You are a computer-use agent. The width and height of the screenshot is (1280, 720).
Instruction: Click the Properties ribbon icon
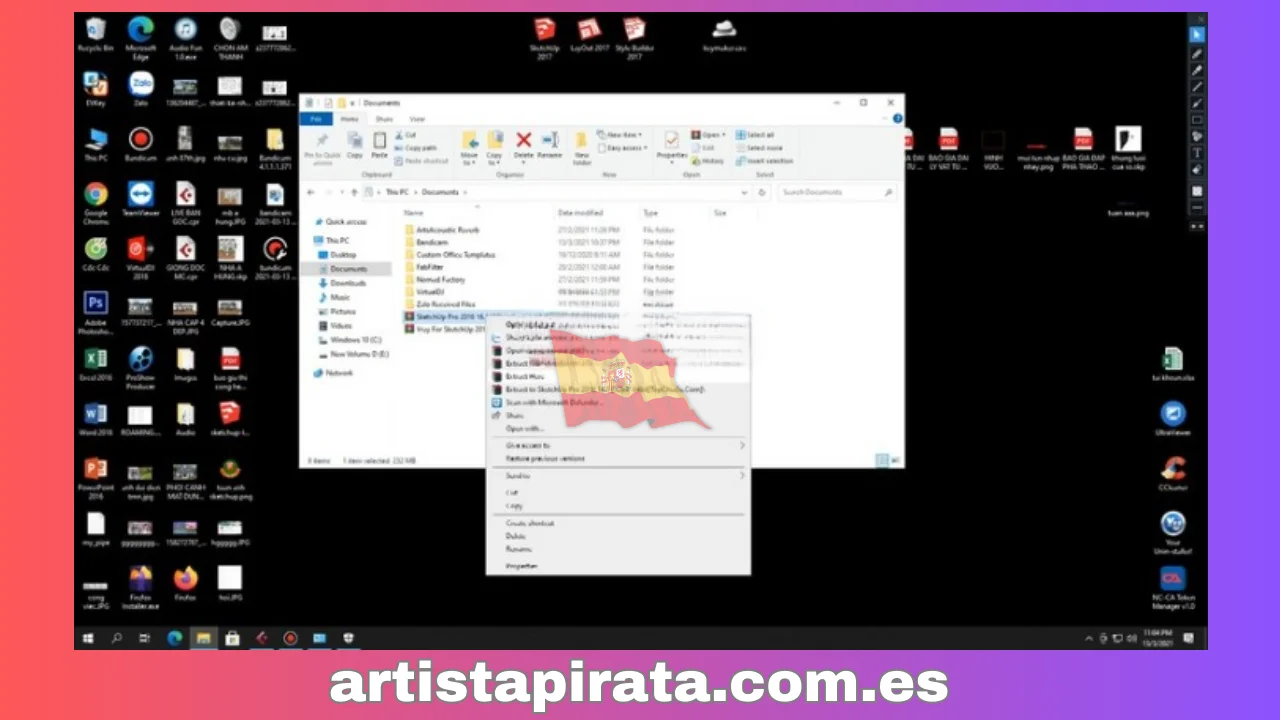[672, 140]
